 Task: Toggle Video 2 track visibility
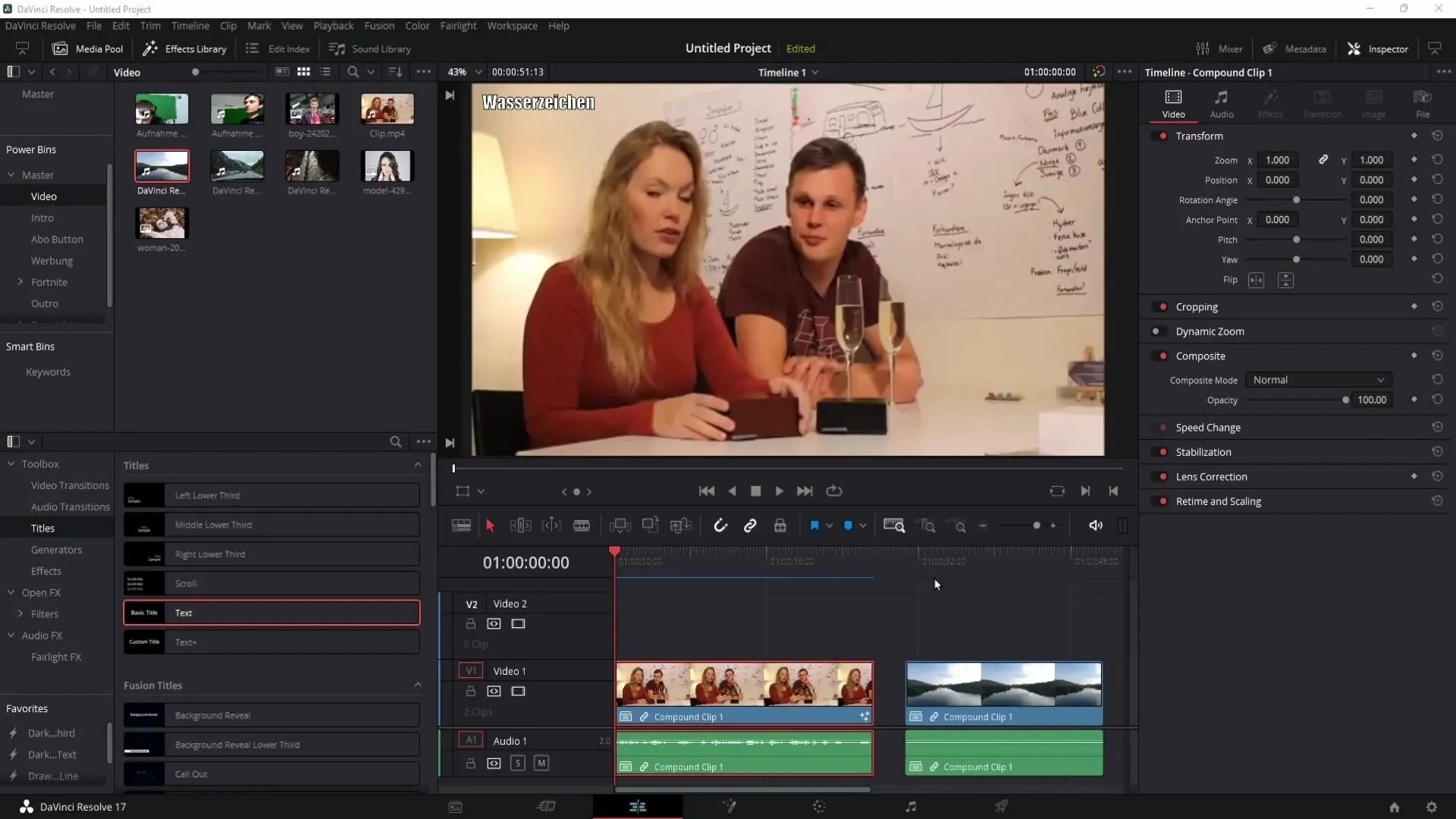tap(518, 623)
